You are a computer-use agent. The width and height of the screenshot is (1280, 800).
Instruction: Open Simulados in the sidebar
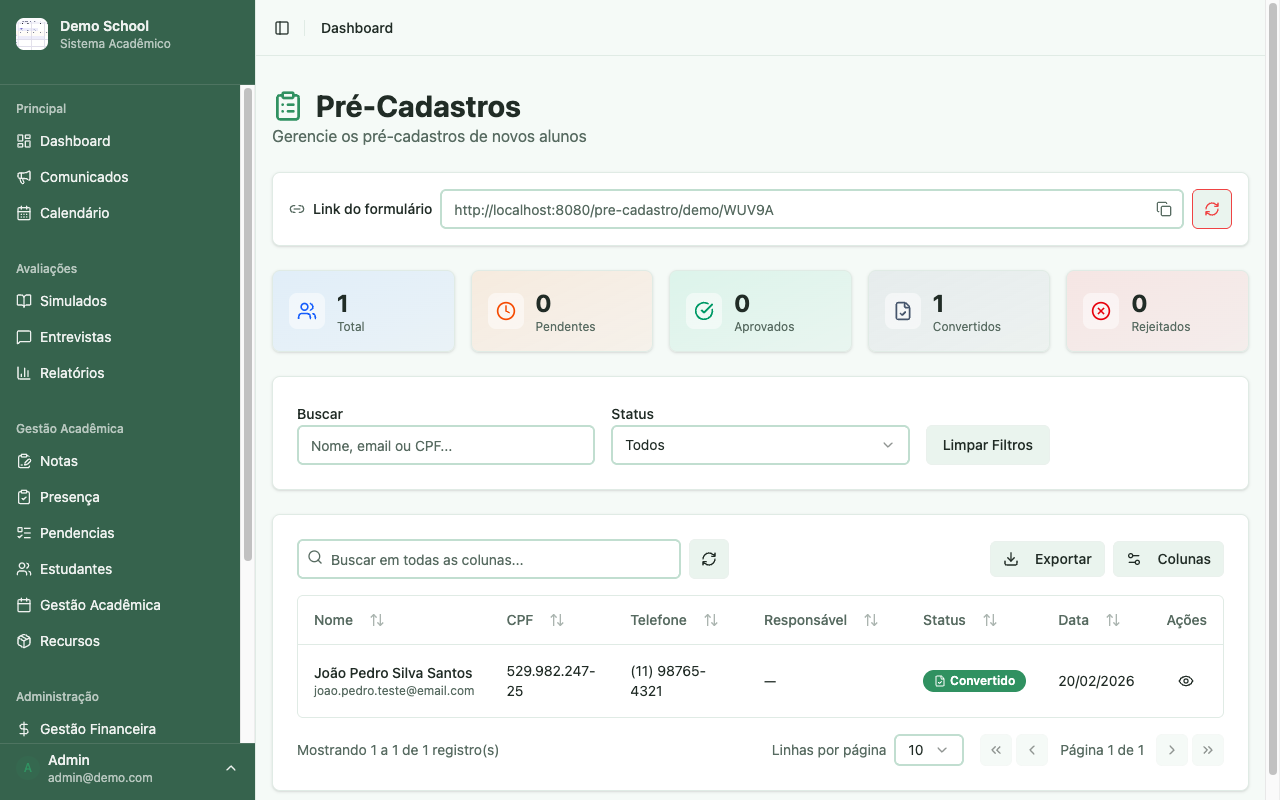(x=120, y=301)
